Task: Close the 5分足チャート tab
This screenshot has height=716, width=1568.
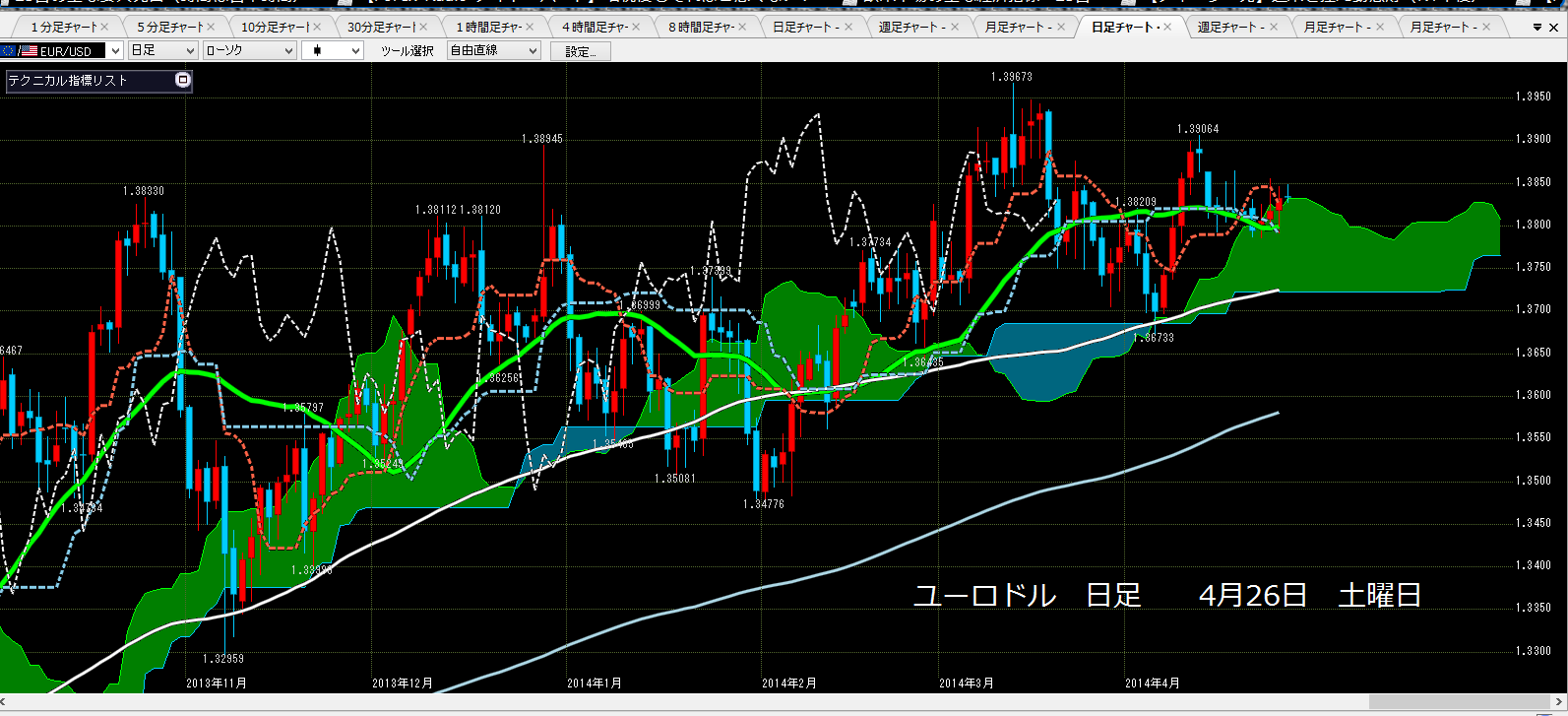Action: click(x=211, y=27)
